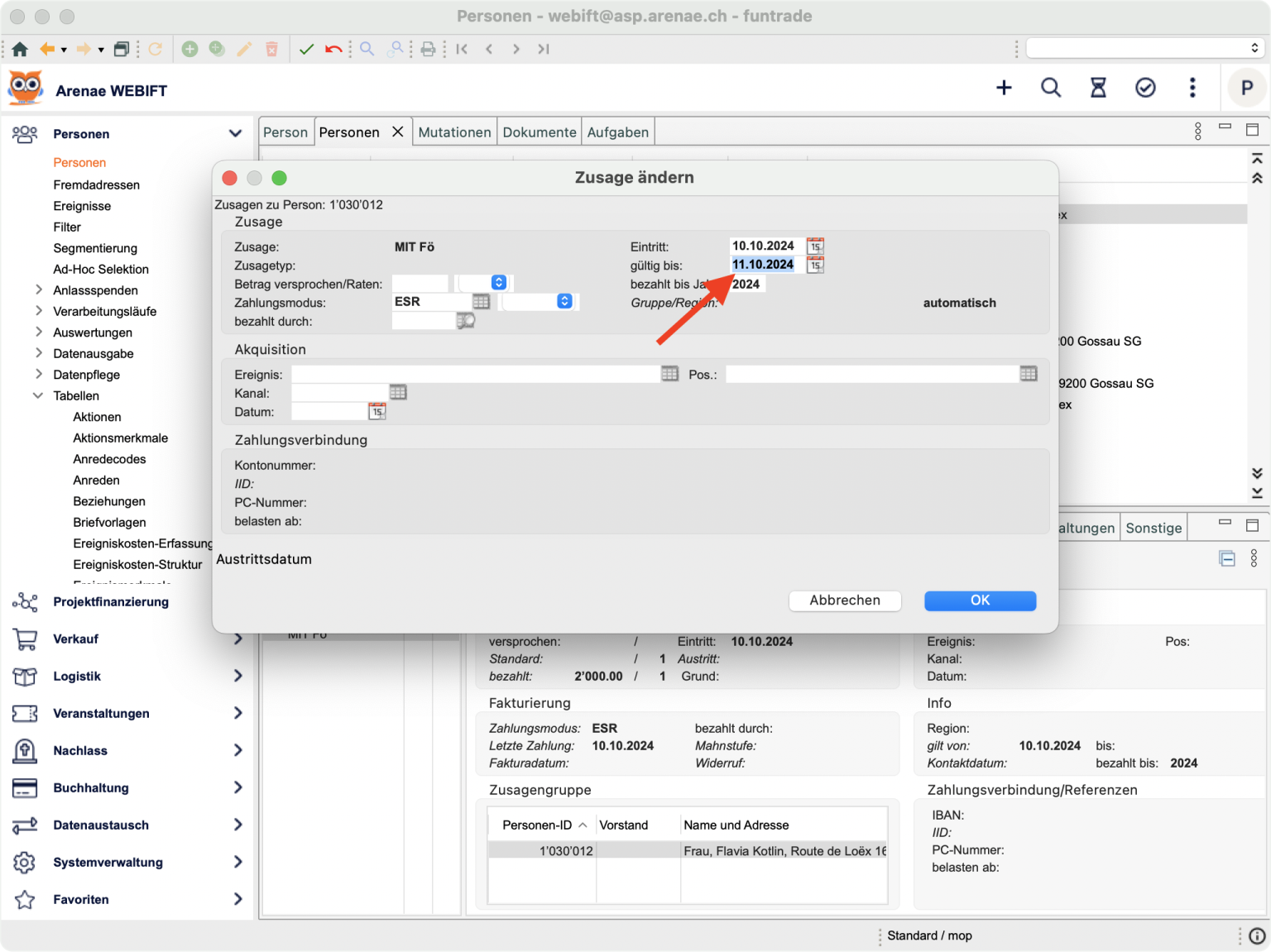1271x952 pixels.
Task: Click the print icon in toolbar
Action: tap(428, 50)
